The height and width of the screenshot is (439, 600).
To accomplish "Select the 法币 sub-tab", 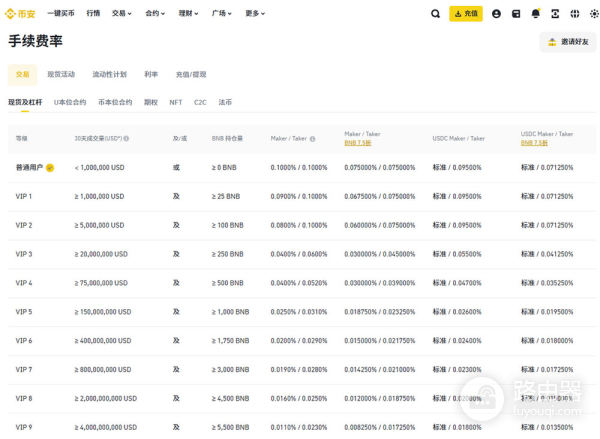I will [x=225, y=102].
